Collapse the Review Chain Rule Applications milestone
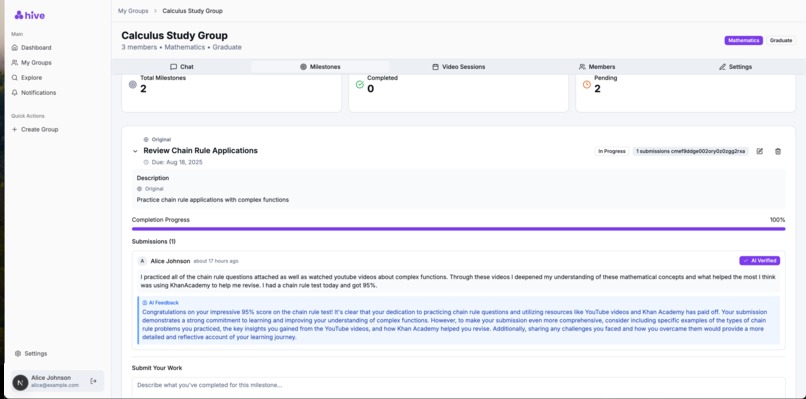 135,151
